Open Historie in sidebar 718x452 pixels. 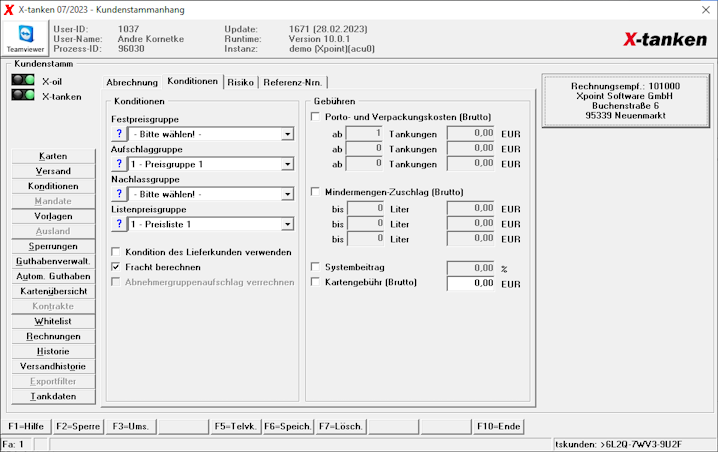(53, 352)
